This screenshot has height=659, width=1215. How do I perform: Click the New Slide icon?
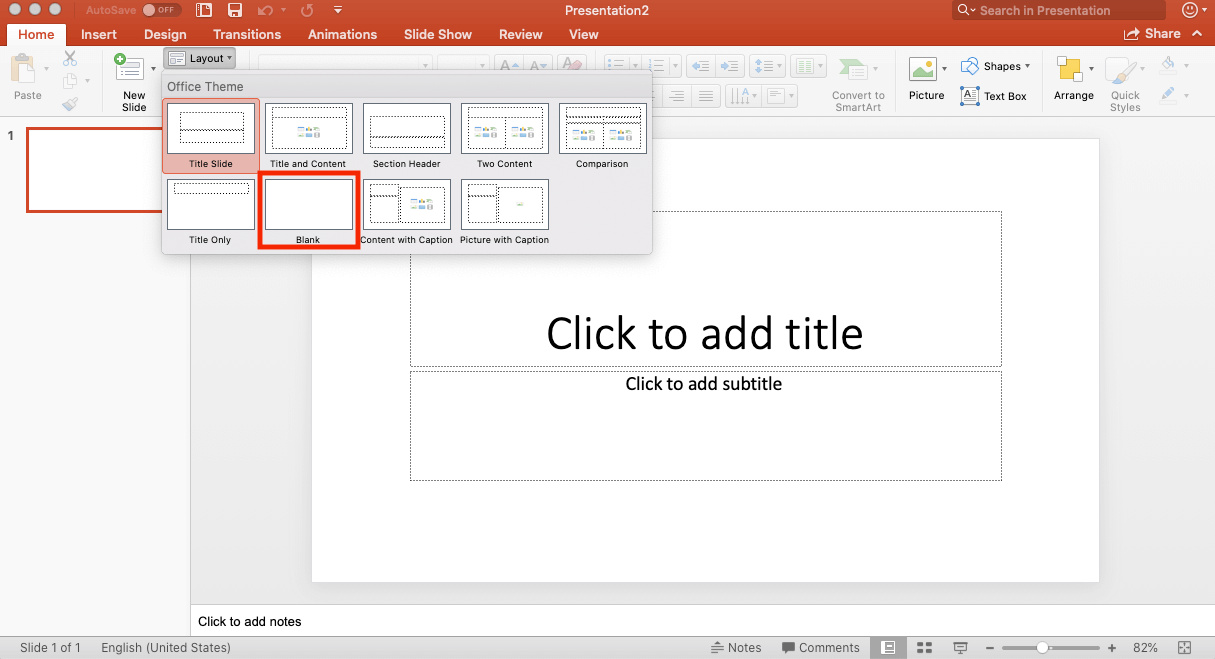point(130,70)
